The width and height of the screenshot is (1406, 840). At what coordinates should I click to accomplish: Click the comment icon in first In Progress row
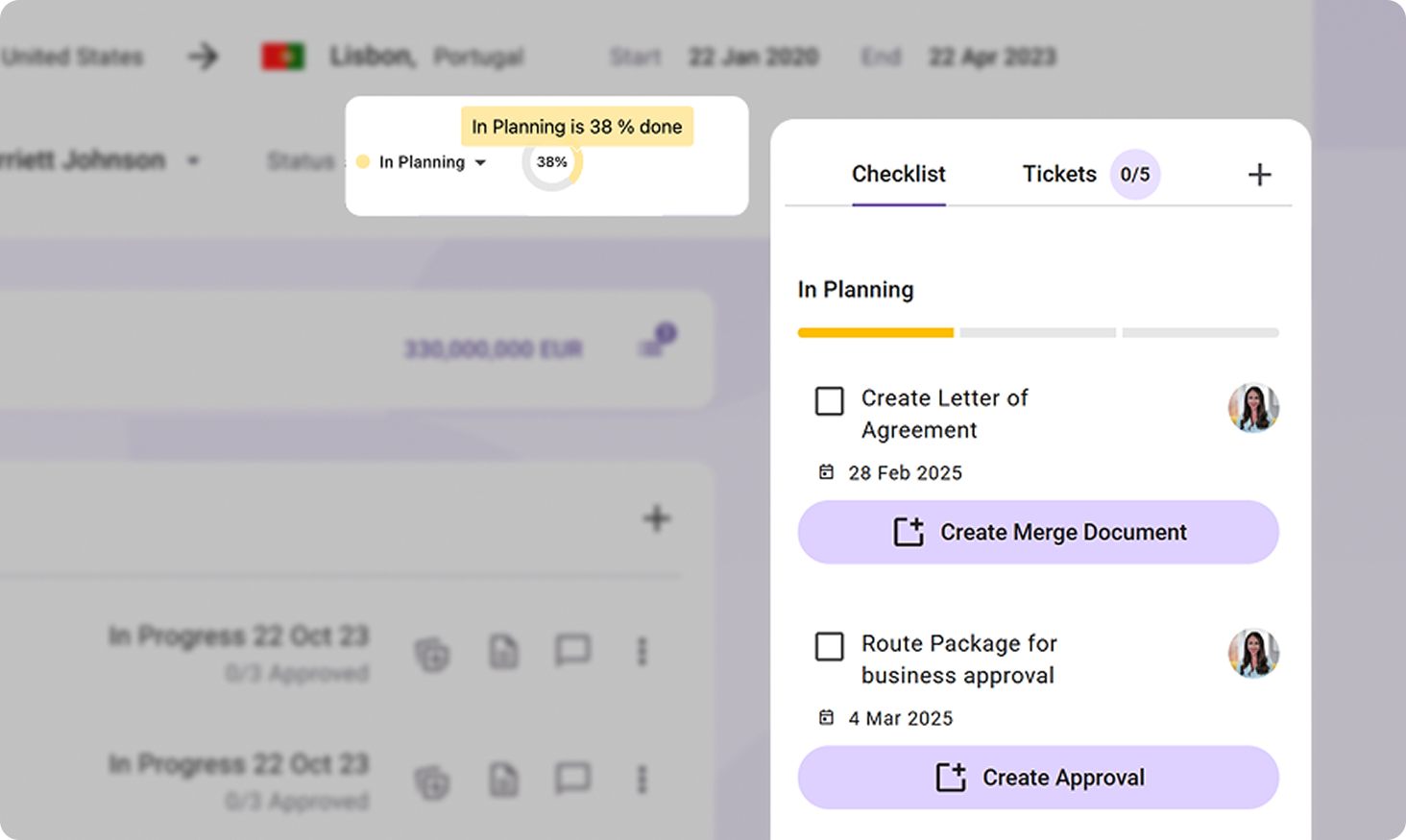tap(572, 651)
